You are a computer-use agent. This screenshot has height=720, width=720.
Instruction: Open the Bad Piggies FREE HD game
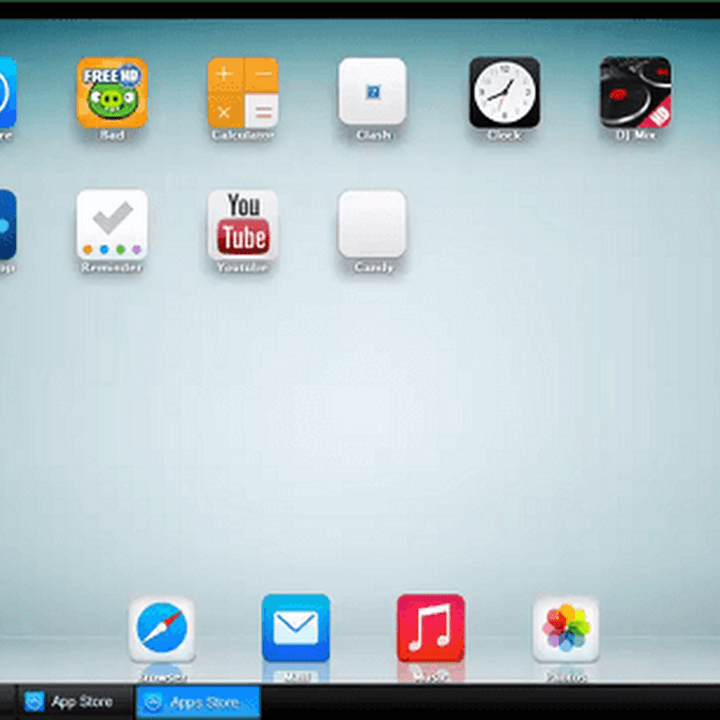click(x=112, y=93)
